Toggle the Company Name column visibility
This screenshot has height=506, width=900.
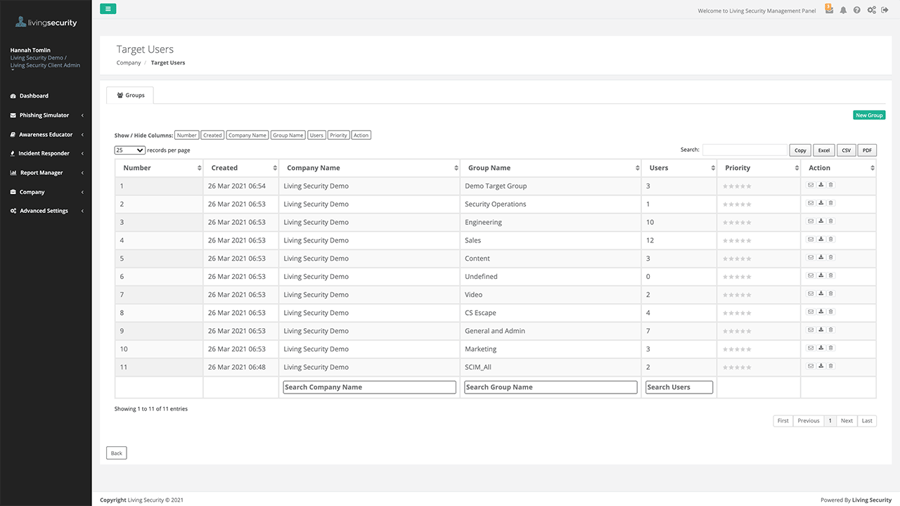(x=247, y=135)
